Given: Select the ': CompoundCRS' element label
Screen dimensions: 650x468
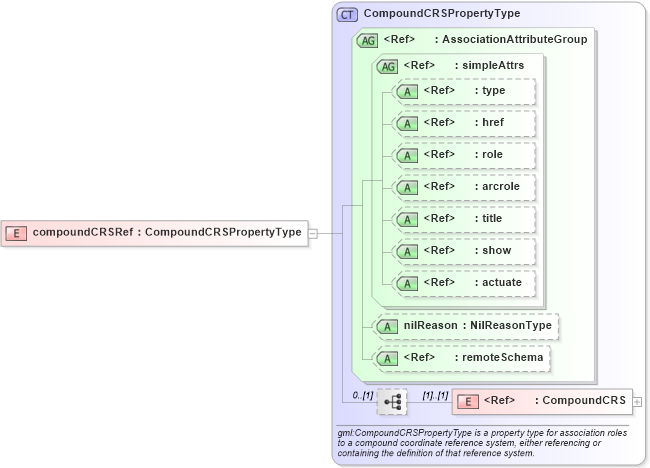Looking at the screenshot, I should click(x=580, y=400).
